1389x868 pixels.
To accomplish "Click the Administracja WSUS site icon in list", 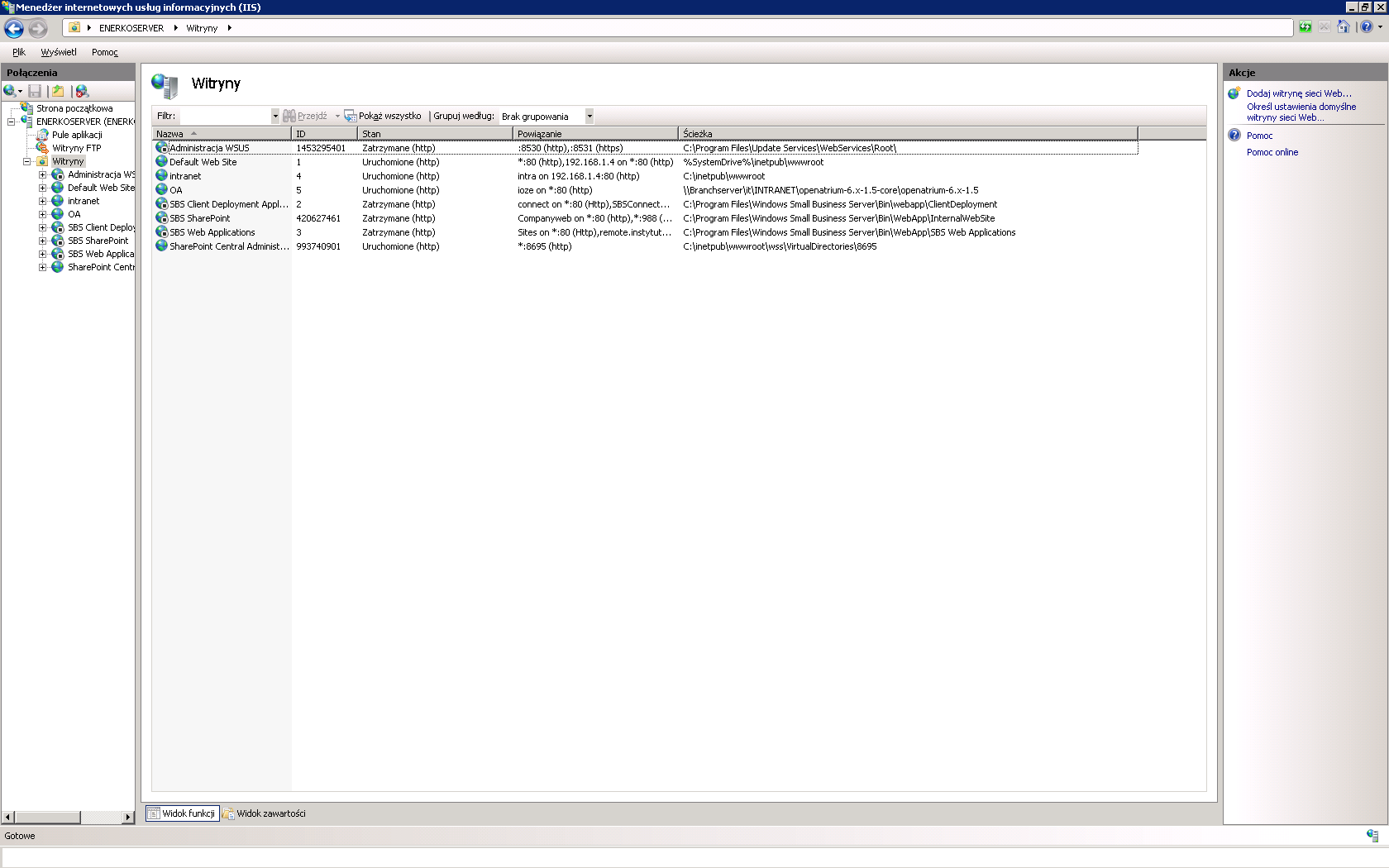I will point(162,148).
